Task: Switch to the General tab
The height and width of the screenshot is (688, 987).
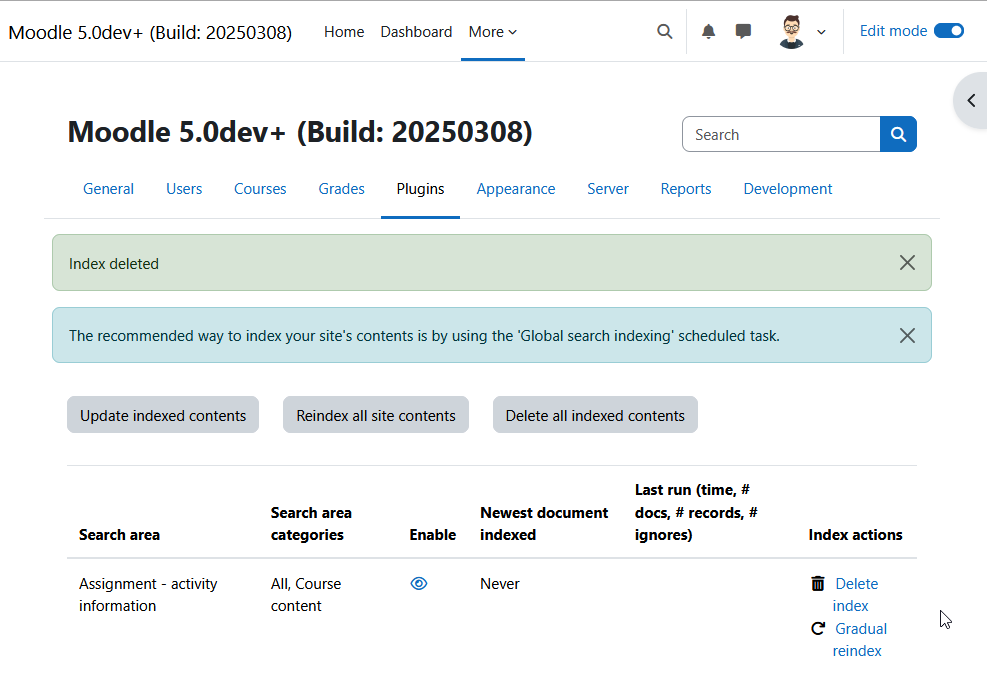Action: pos(108,189)
